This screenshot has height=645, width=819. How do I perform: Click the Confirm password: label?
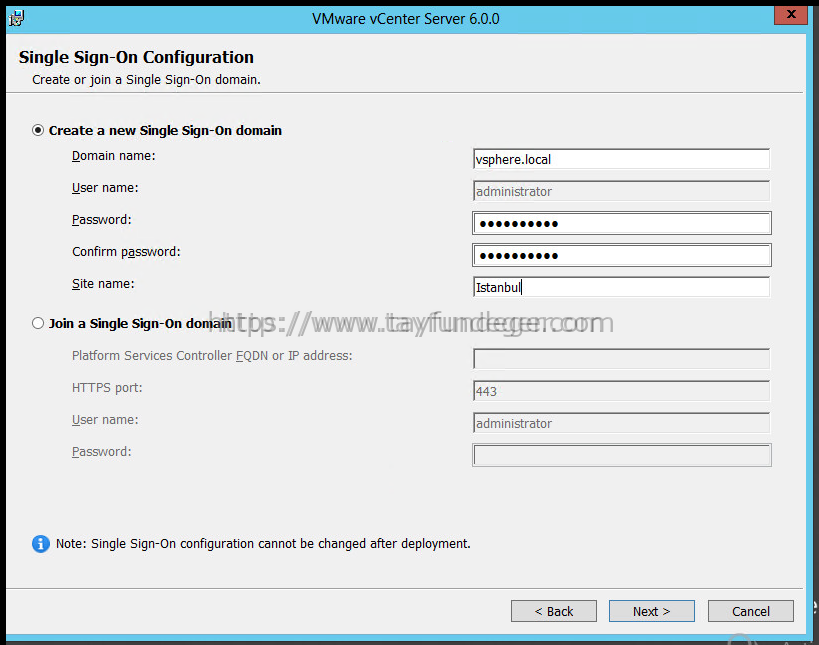(x=126, y=252)
